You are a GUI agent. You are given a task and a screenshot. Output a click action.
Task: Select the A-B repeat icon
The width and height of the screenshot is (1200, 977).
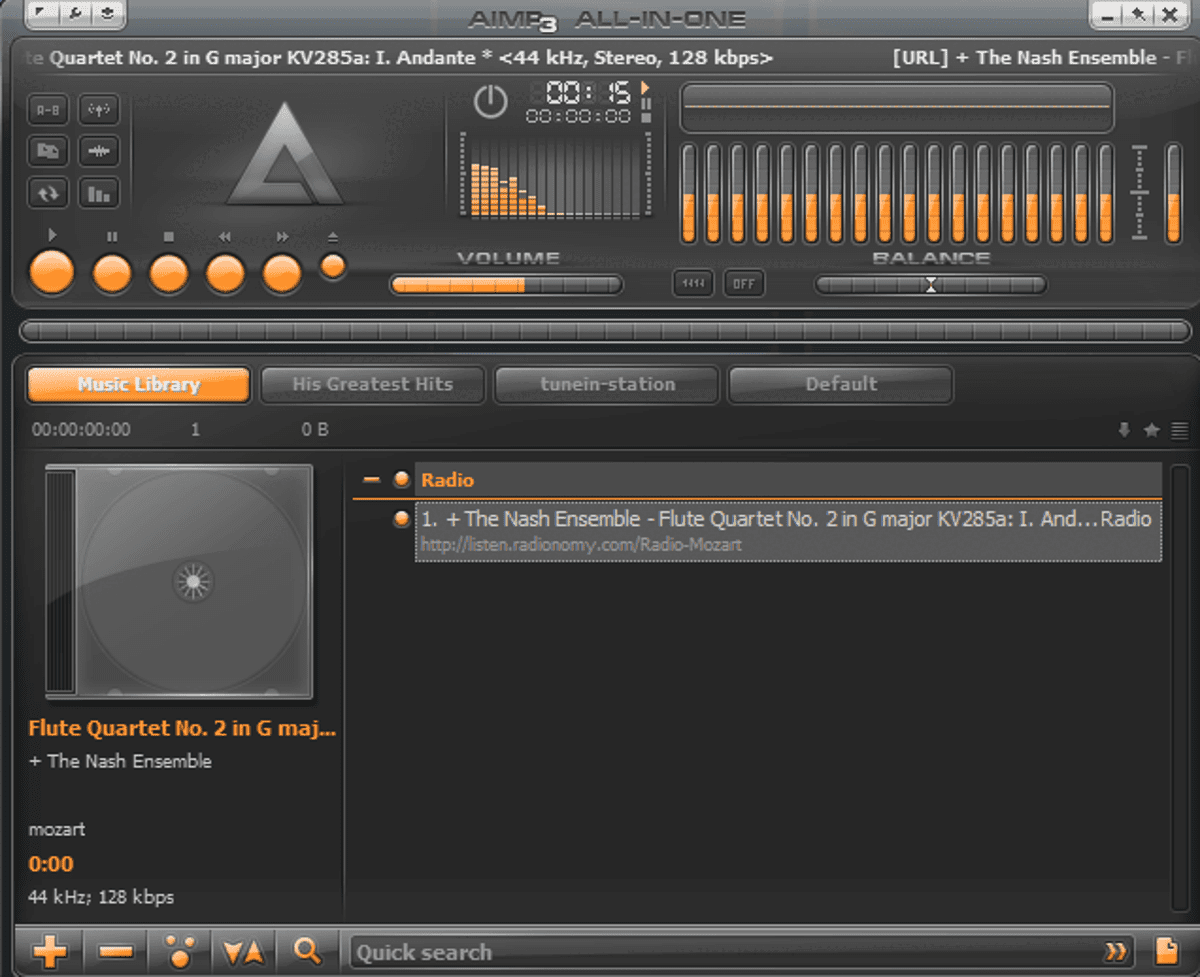(47, 110)
